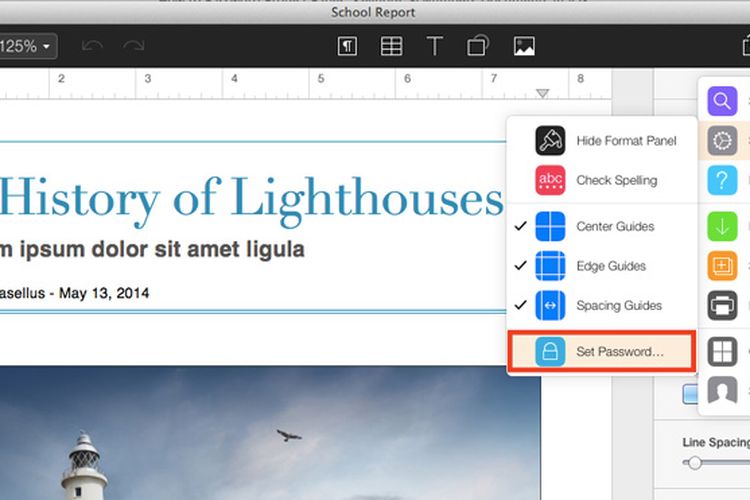Viewport: 750px width, 500px height.
Task: Choose Set Password... from the menu
Action: coord(602,352)
